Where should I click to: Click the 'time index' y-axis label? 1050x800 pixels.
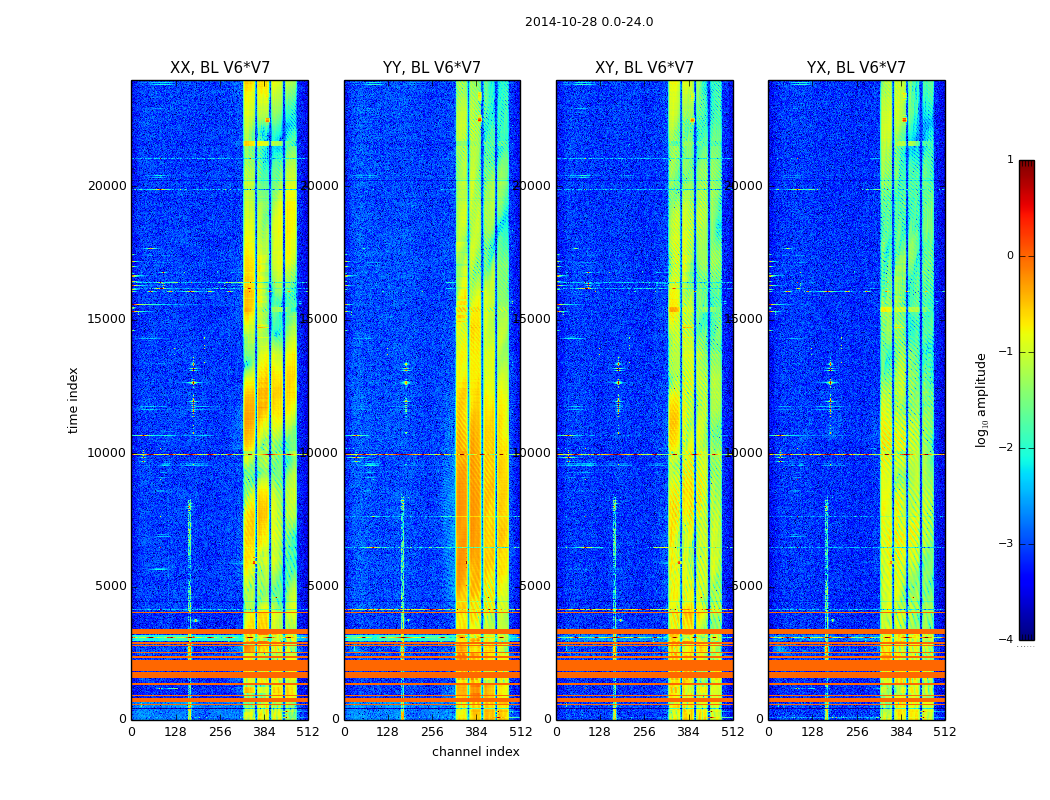pyautogui.click(x=74, y=400)
